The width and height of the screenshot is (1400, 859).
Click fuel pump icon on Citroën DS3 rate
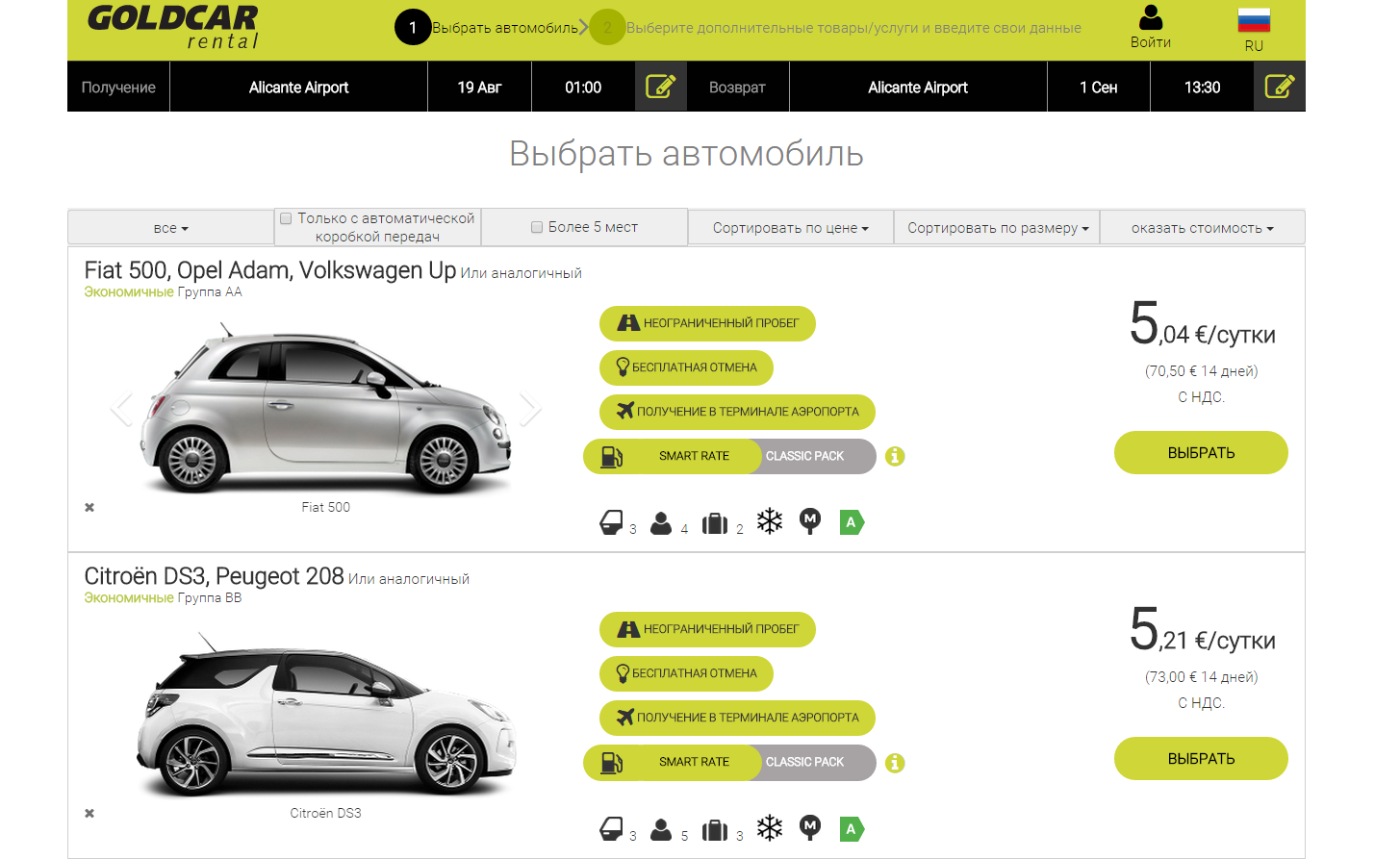coord(611,762)
